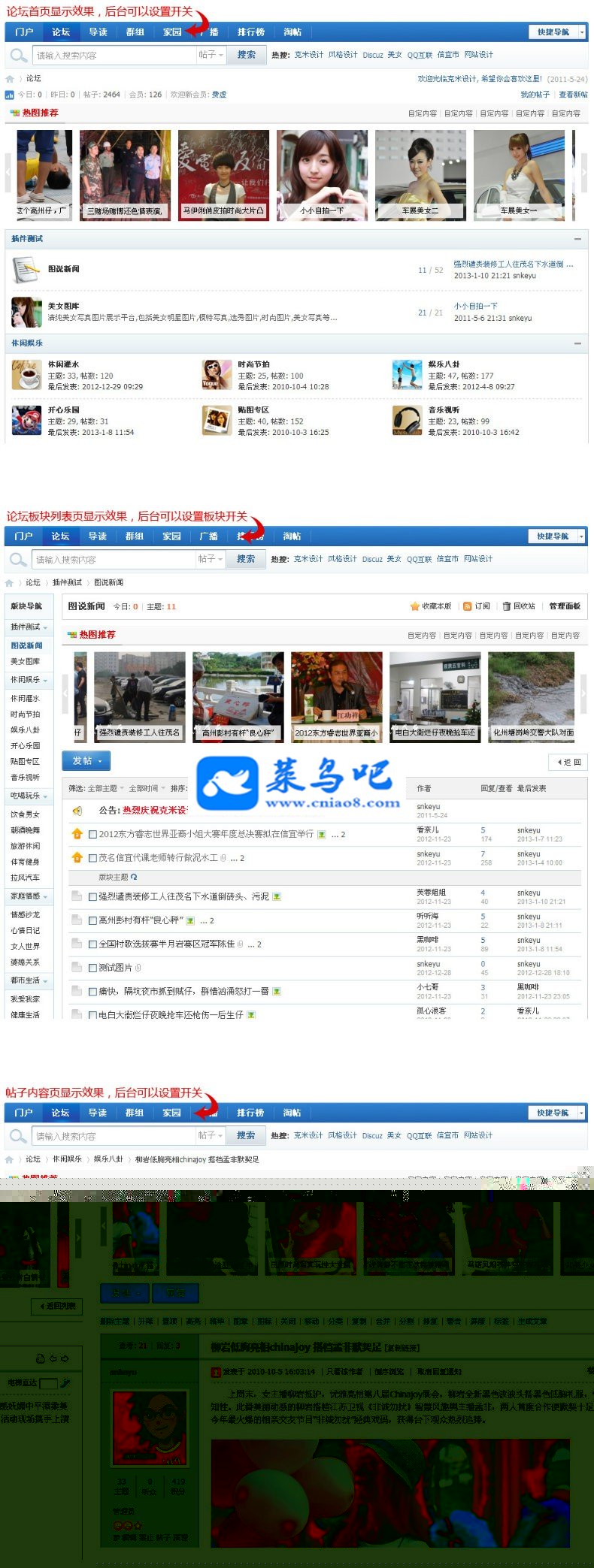Tick the checkbox for 痛快，隔坑夜市抓到贼仔 thread

tap(92, 991)
